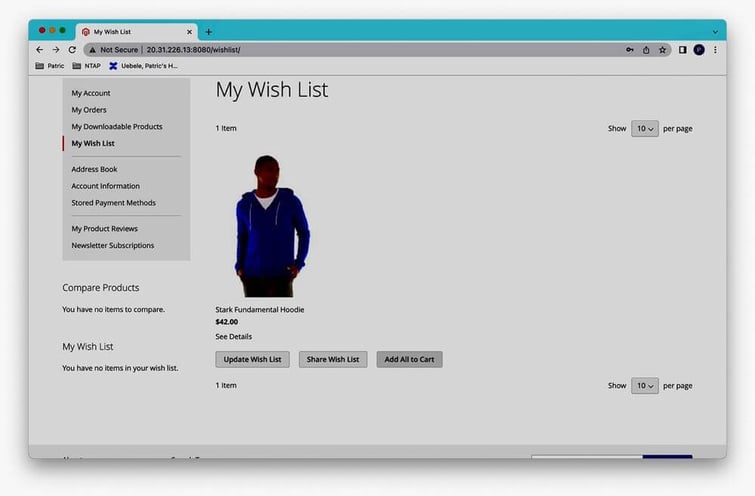Click the saved passwords key icon
The image size is (755, 496).
630,49
